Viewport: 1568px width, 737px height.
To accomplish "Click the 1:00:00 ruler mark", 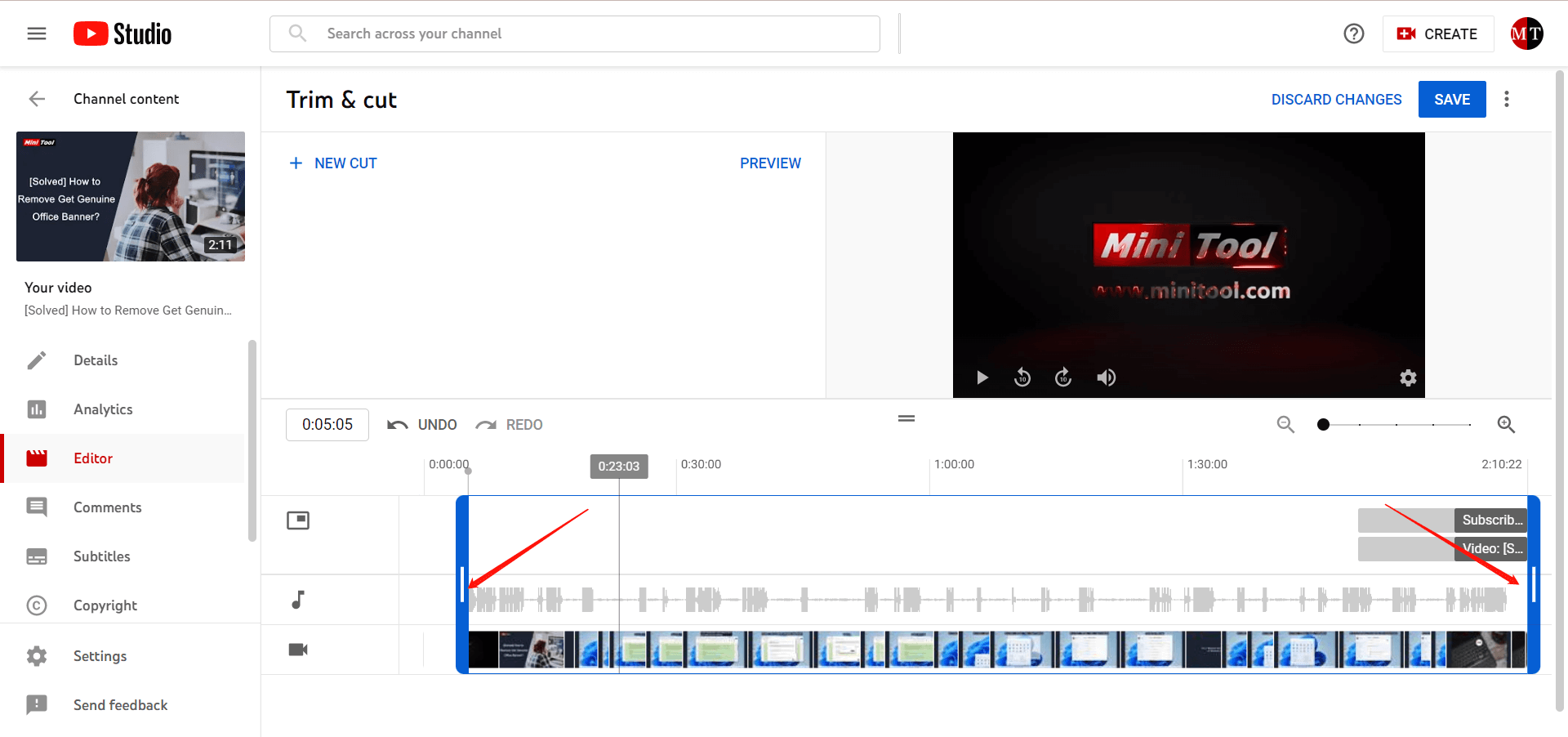I will click(x=954, y=465).
